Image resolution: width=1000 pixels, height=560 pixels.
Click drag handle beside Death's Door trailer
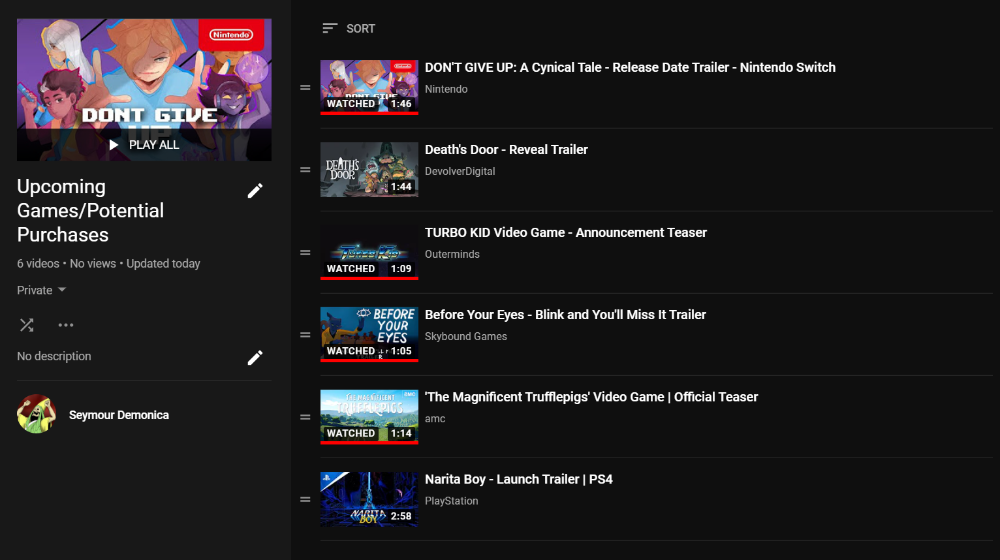pos(305,170)
